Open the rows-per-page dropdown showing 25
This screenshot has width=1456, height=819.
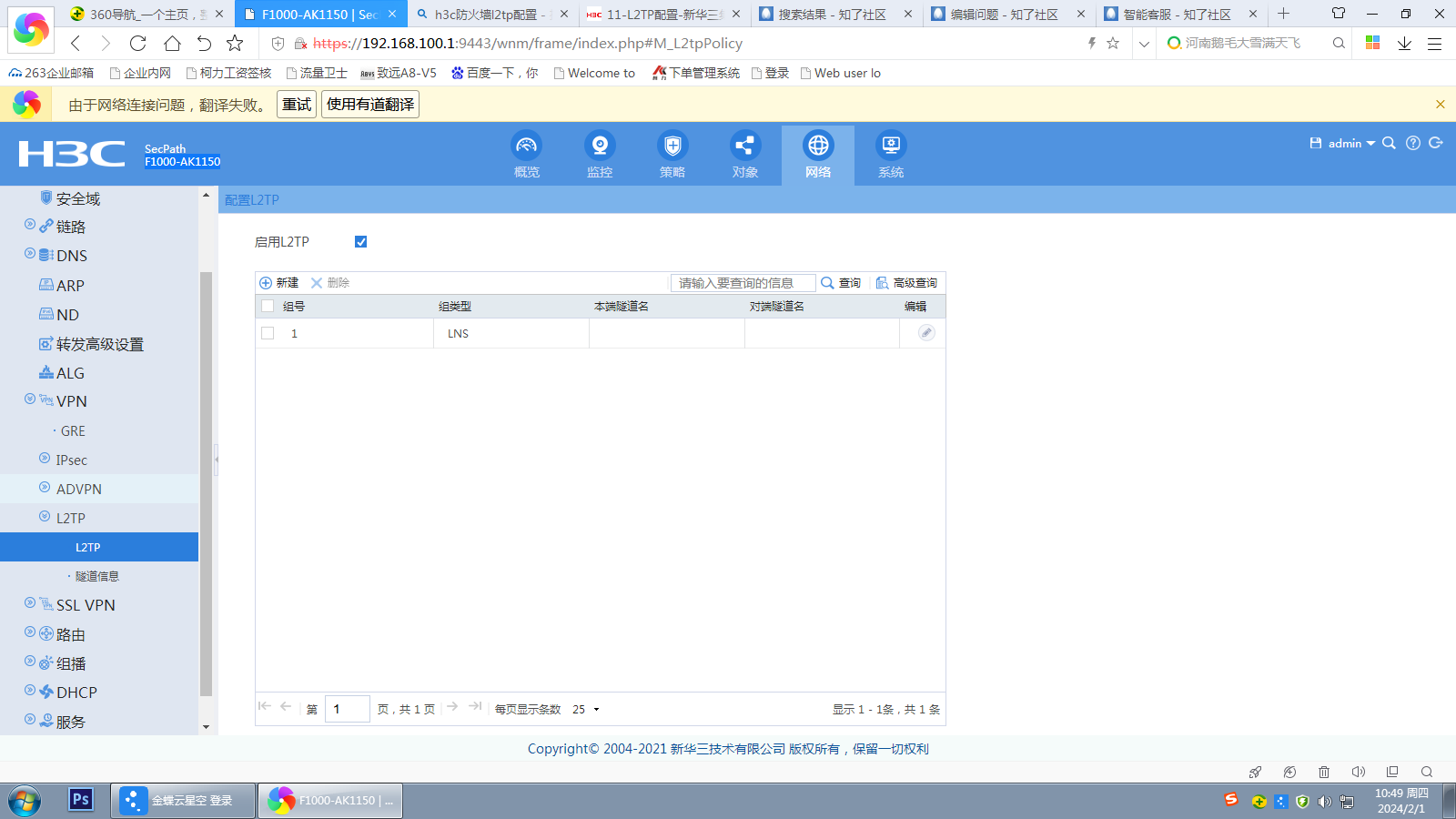tap(586, 709)
